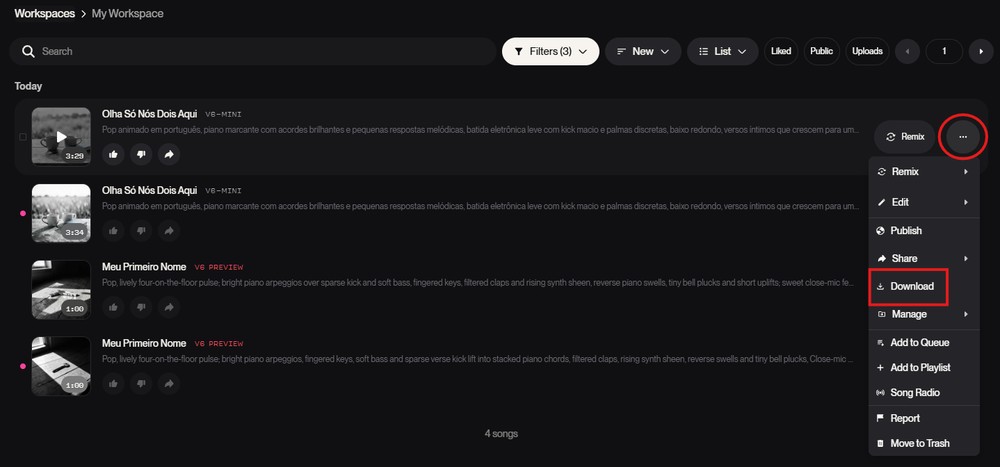The width and height of the screenshot is (1000, 467).
Task: Like the first Olha Só Nós Dois Aqui song
Action: (x=113, y=154)
